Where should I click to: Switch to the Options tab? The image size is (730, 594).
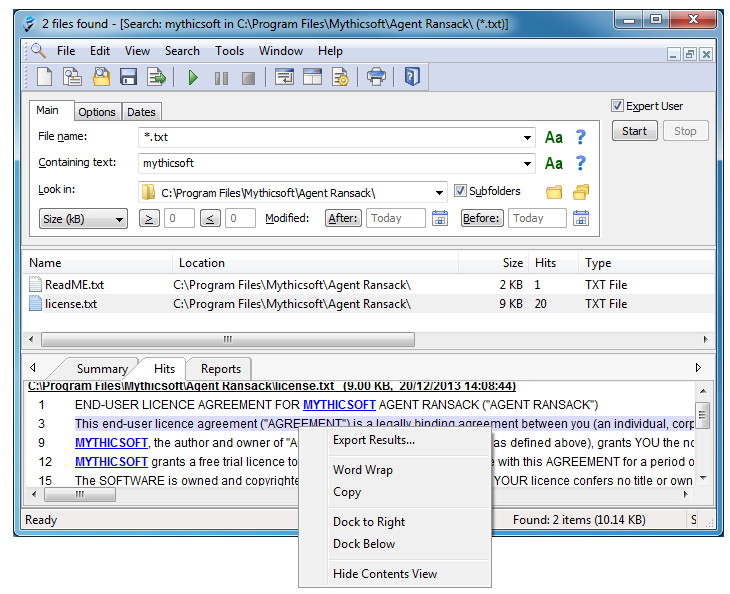pyautogui.click(x=97, y=112)
